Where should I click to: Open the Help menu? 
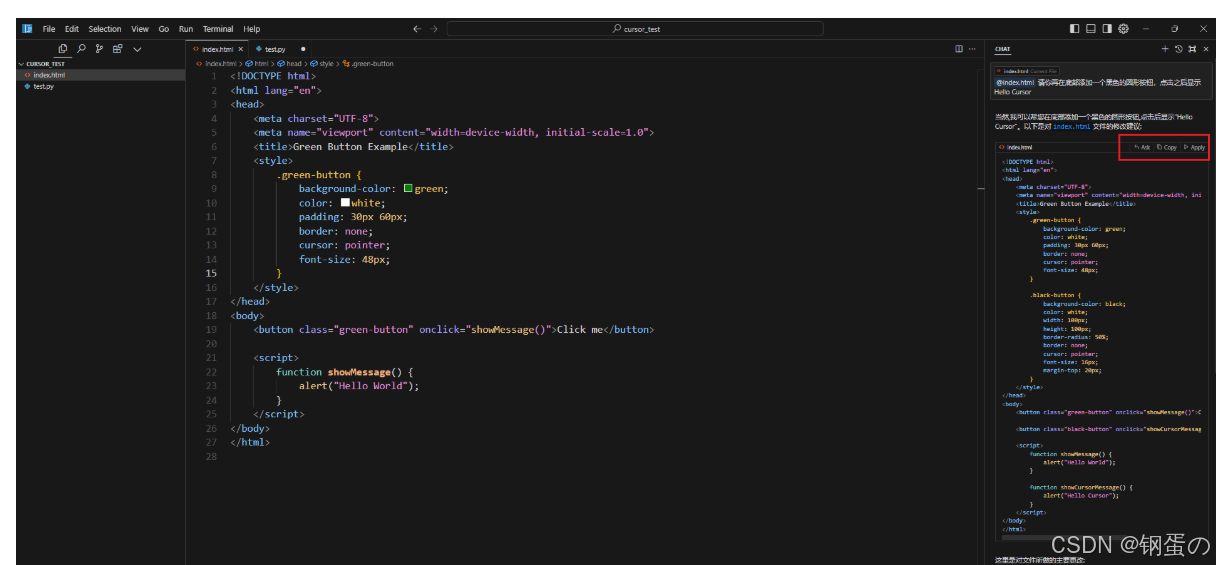coord(252,29)
